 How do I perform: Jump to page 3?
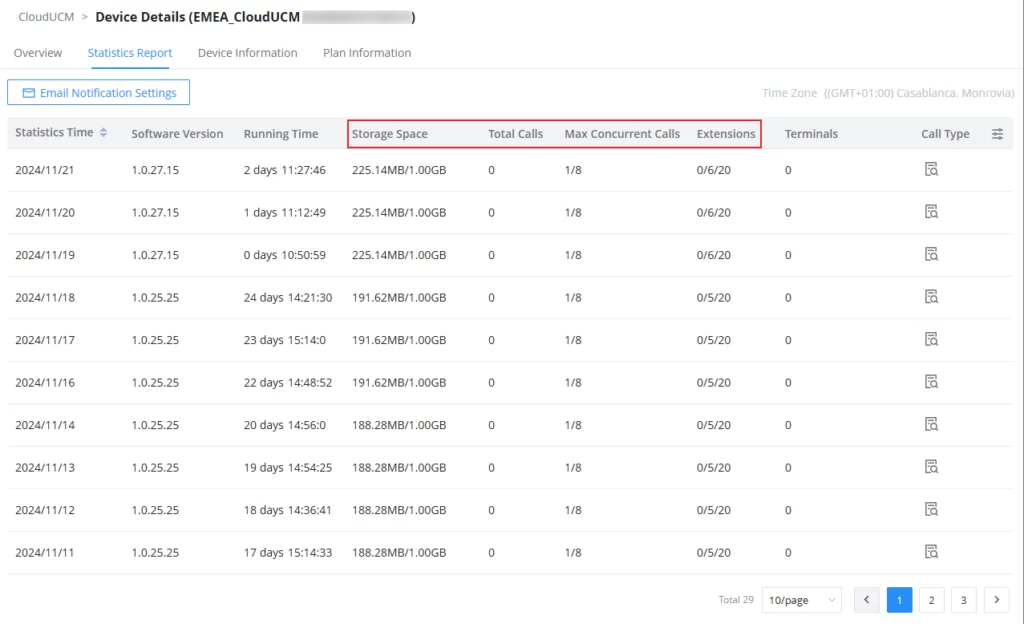click(x=963, y=600)
